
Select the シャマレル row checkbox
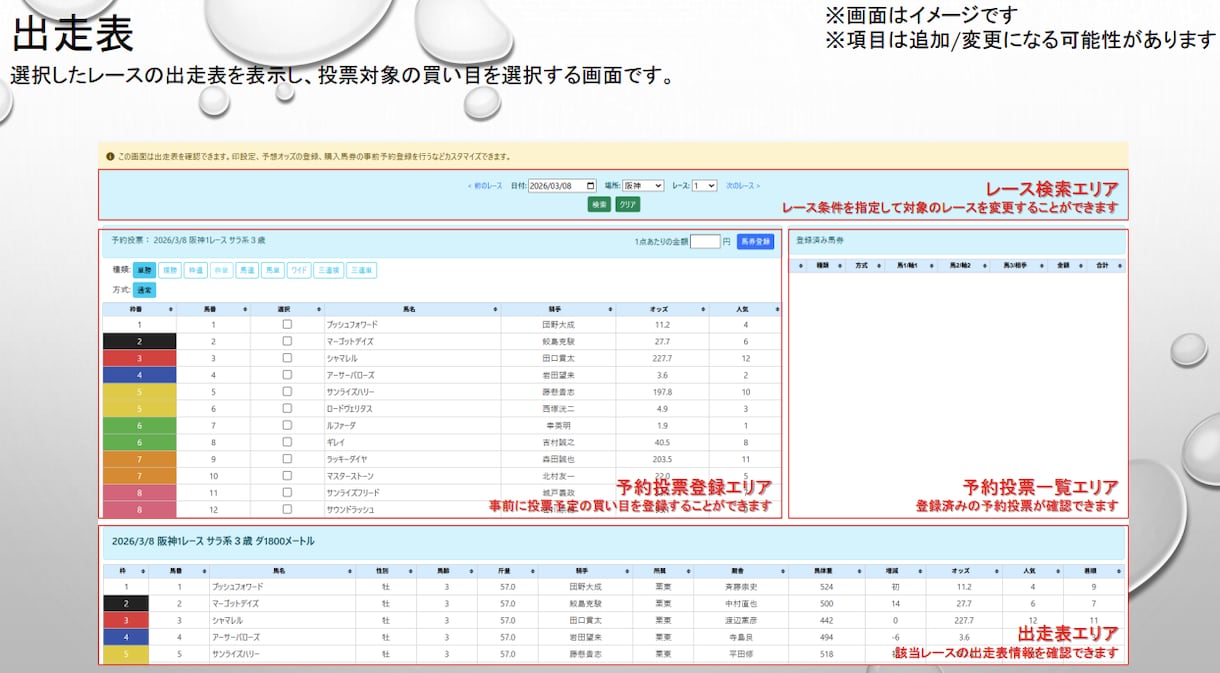click(287, 358)
